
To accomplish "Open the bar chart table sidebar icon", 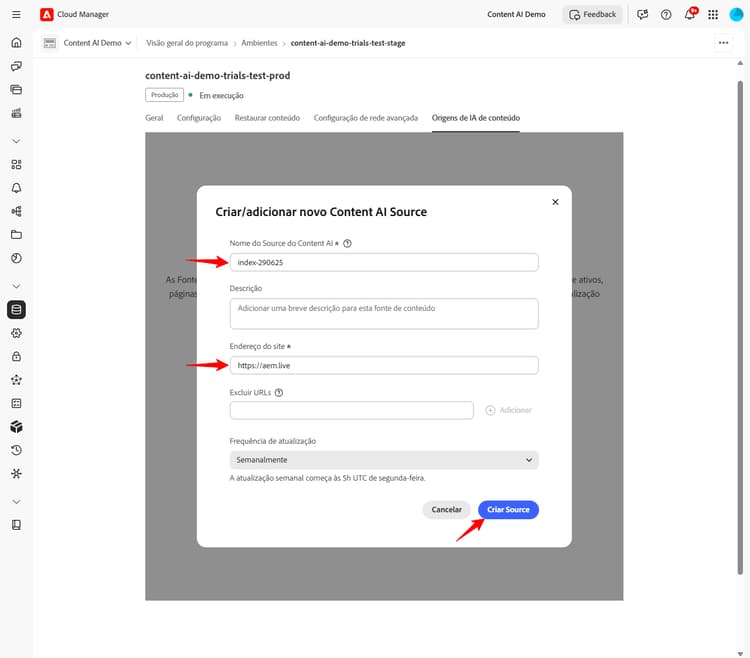I will 16,113.
